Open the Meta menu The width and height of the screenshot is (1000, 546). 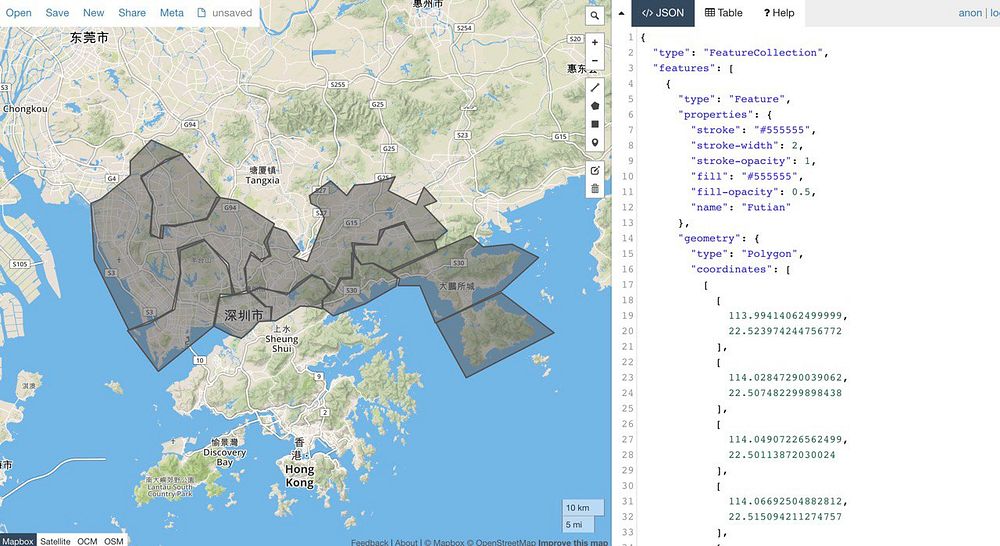click(172, 13)
